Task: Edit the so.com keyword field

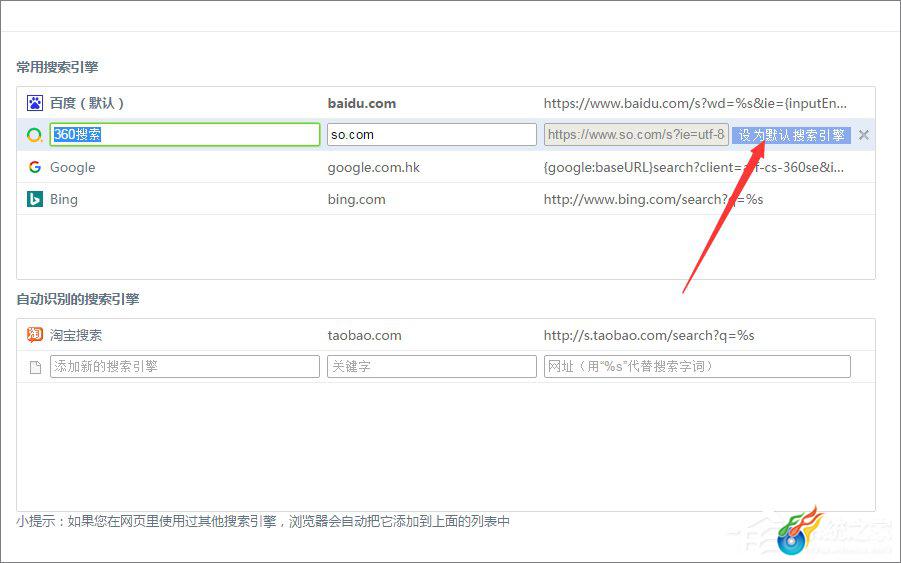Action: click(x=432, y=134)
